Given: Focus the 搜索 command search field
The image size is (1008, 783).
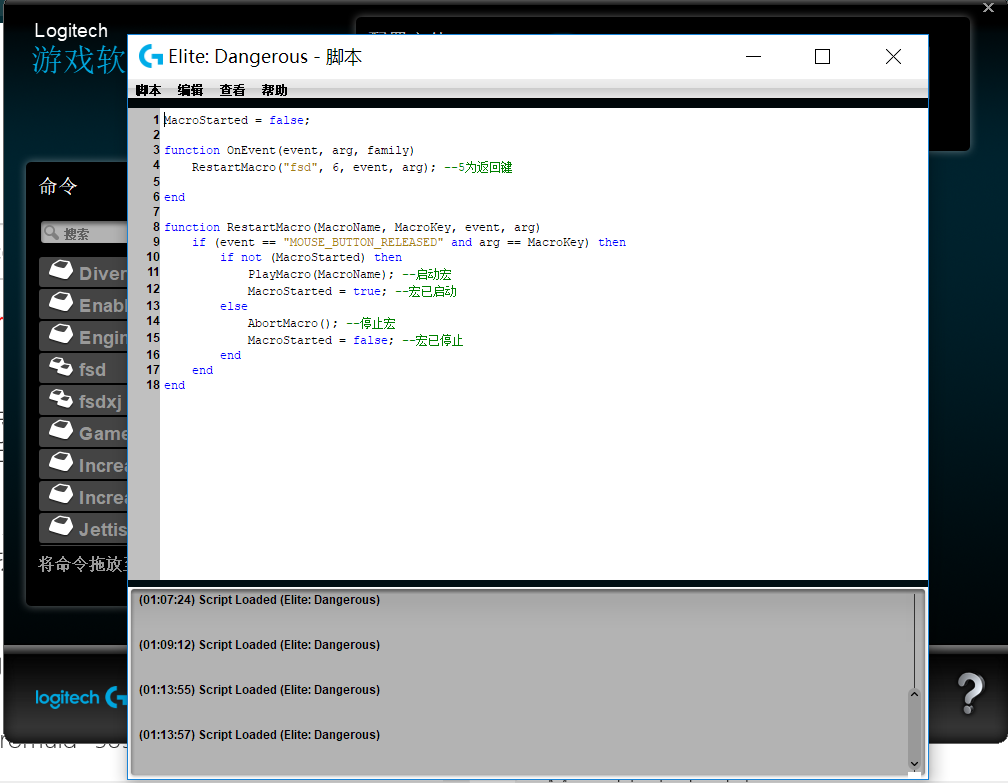Looking at the screenshot, I should (84, 233).
